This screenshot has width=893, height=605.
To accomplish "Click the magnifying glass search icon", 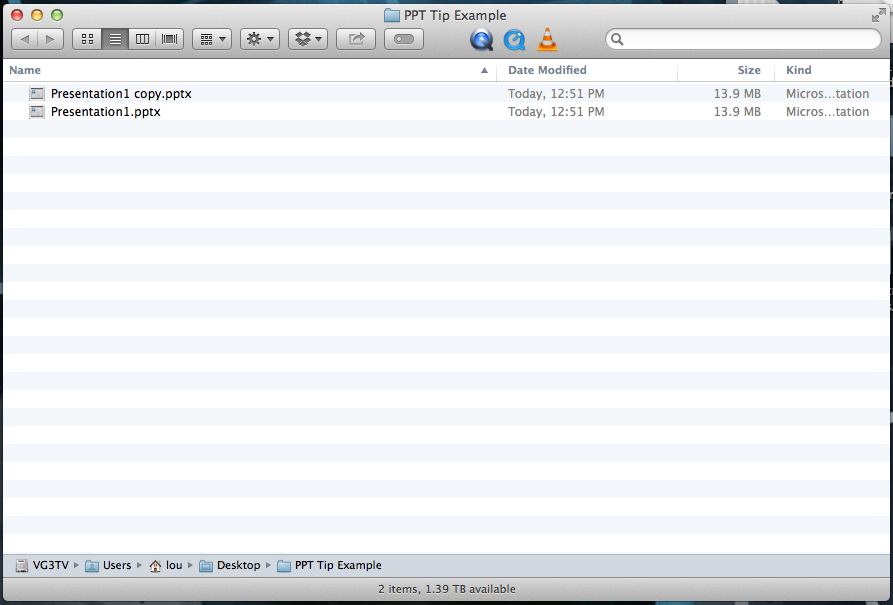I will tap(617, 39).
